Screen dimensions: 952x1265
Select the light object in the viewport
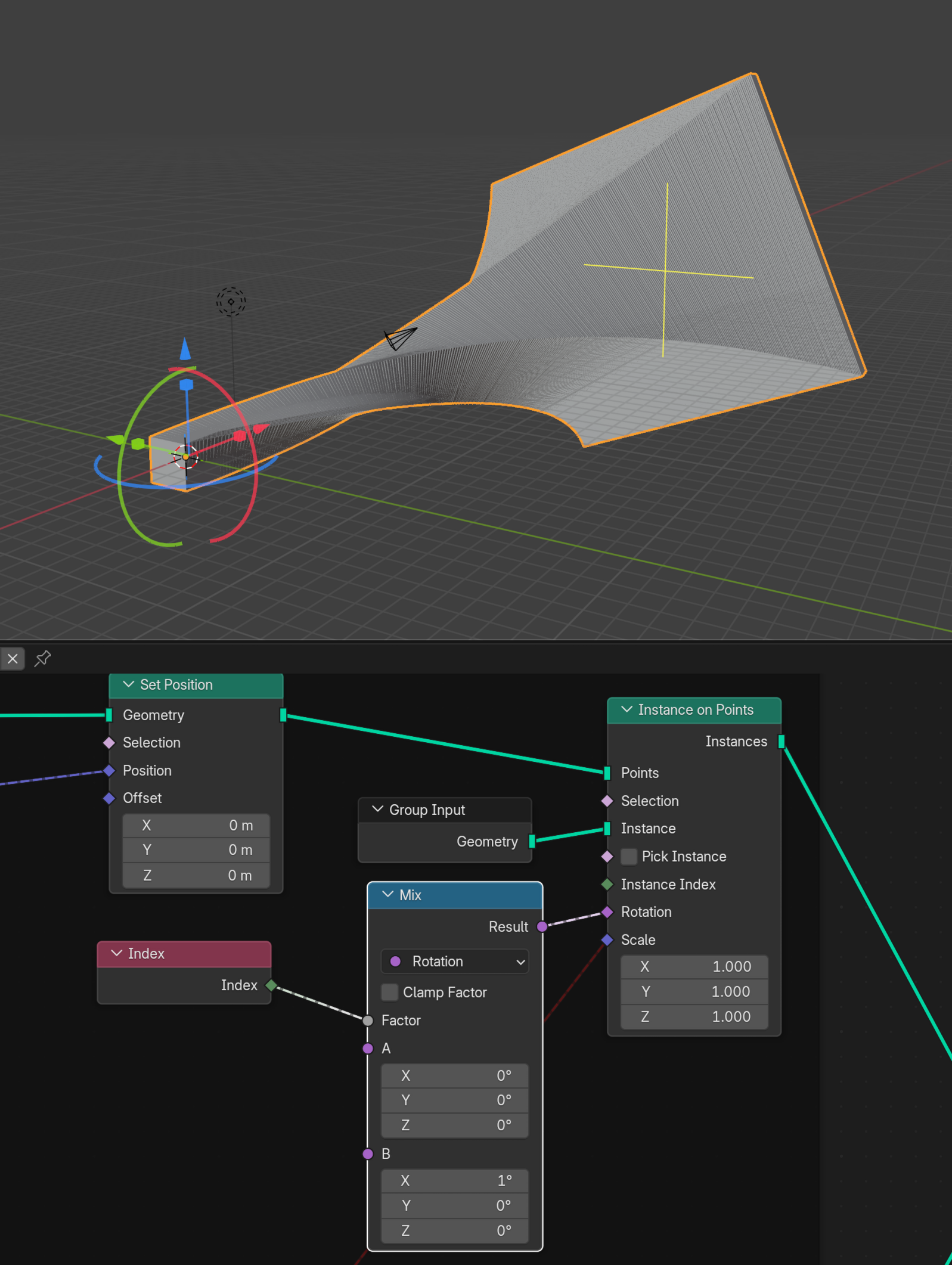tap(231, 302)
